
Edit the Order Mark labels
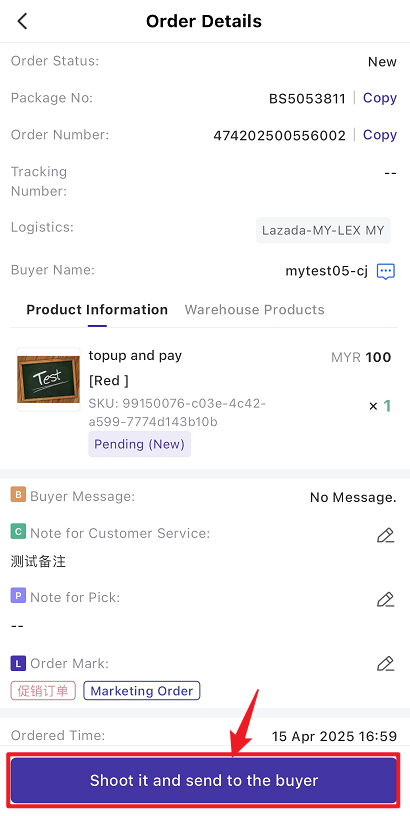(385, 664)
